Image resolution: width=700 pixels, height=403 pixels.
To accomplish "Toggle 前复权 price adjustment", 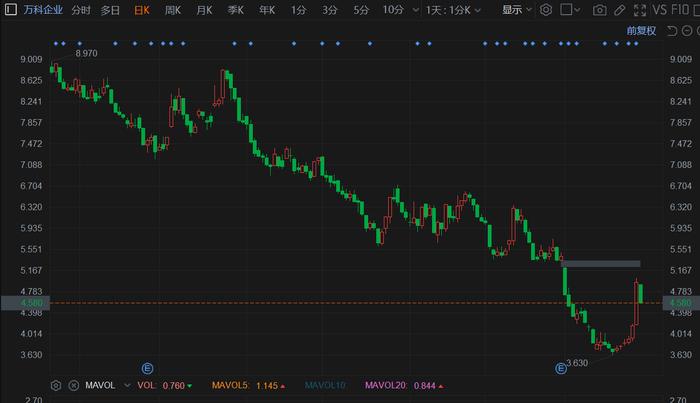I will coord(641,30).
